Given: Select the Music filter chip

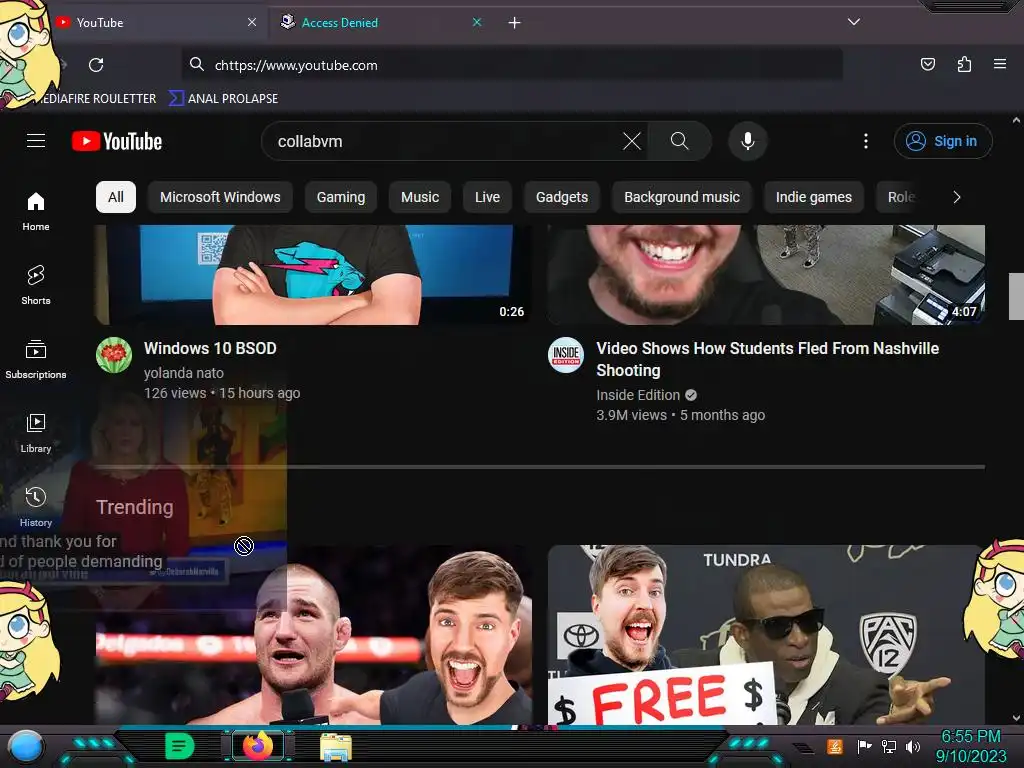Looking at the screenshot, I should click(x=420, y=197).
